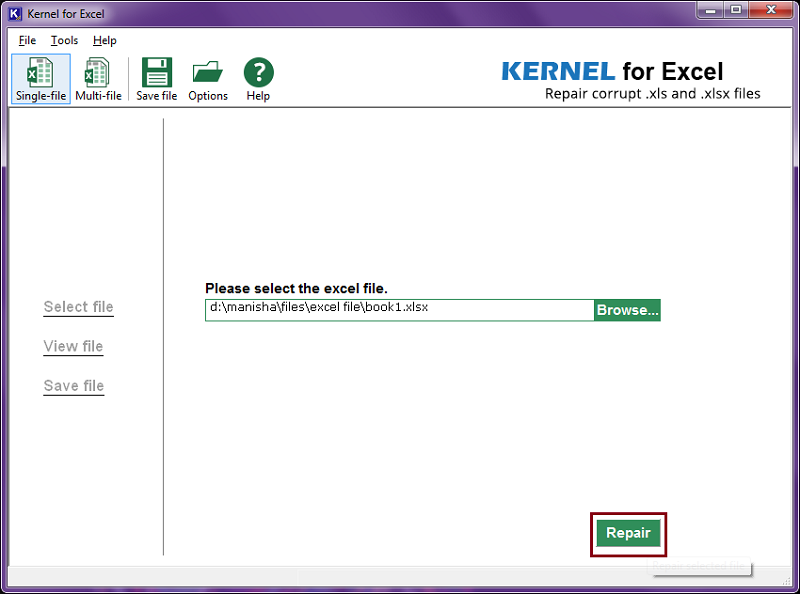This screenshot has width=800, height=594.
Task: Close the Kernel for Excel window
Action: (772, 10)
